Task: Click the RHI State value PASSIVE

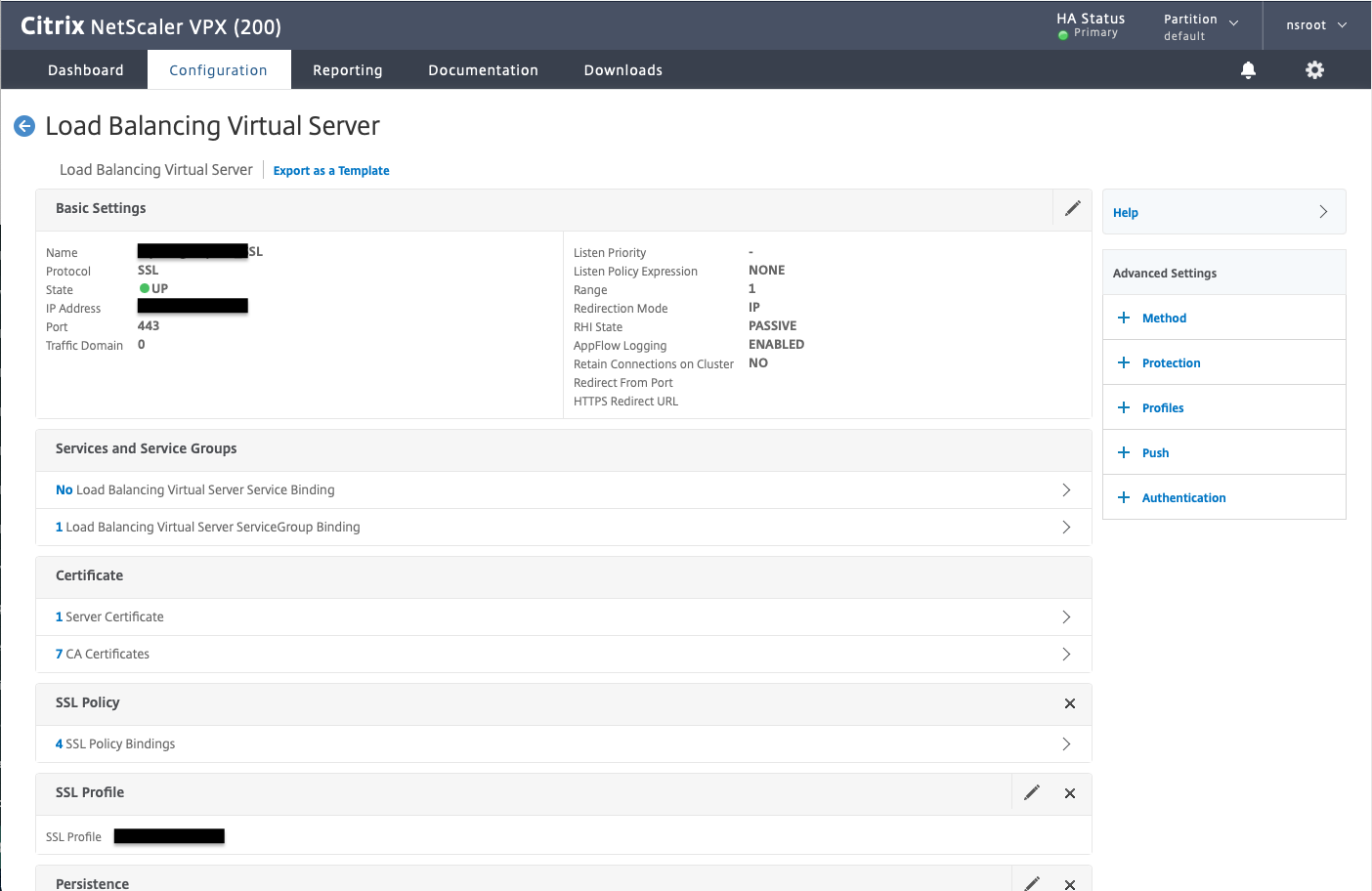Action: point(773,326)
